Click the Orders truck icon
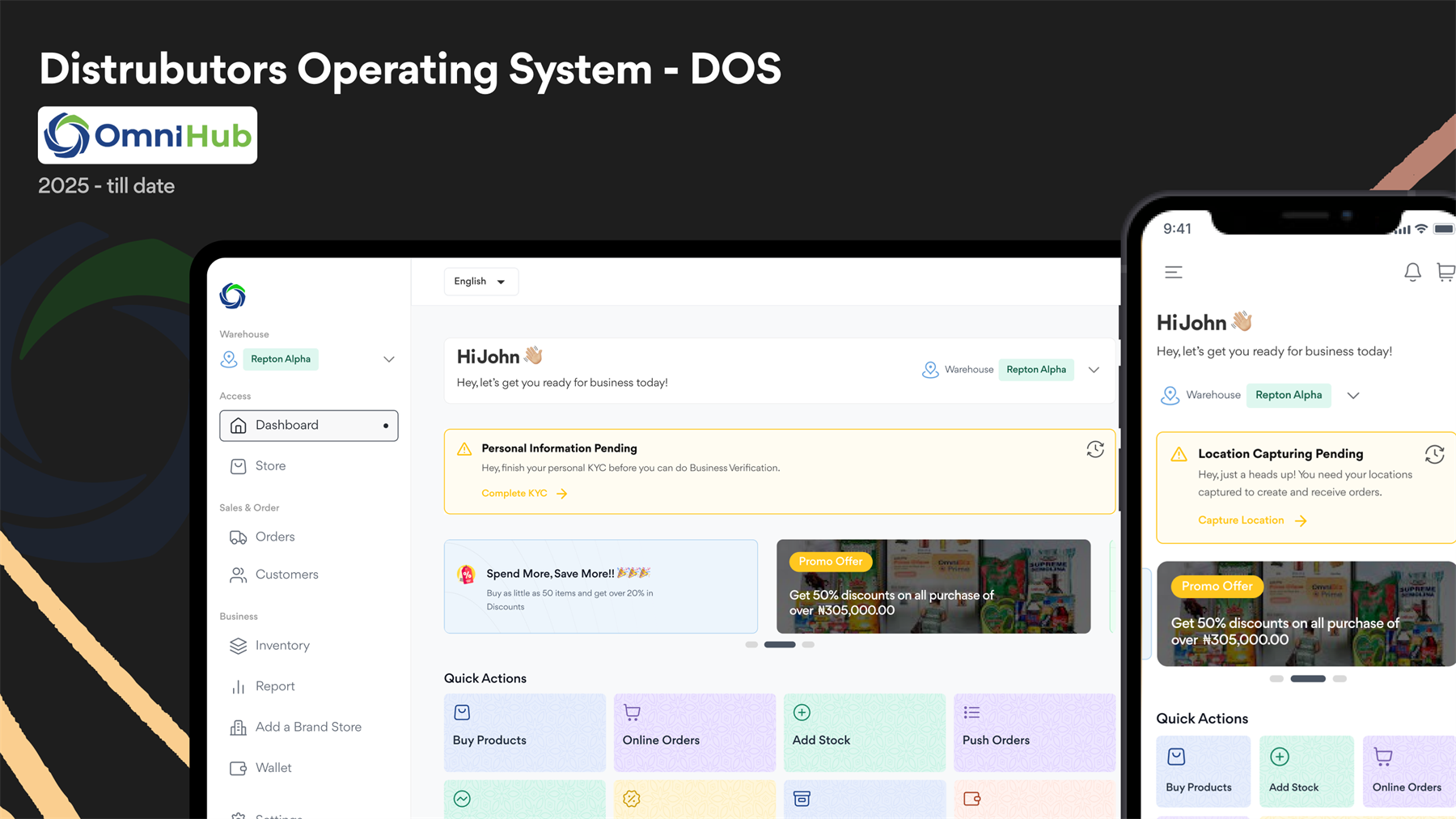This screenshot has height=819, width=1456. point(238,537)
